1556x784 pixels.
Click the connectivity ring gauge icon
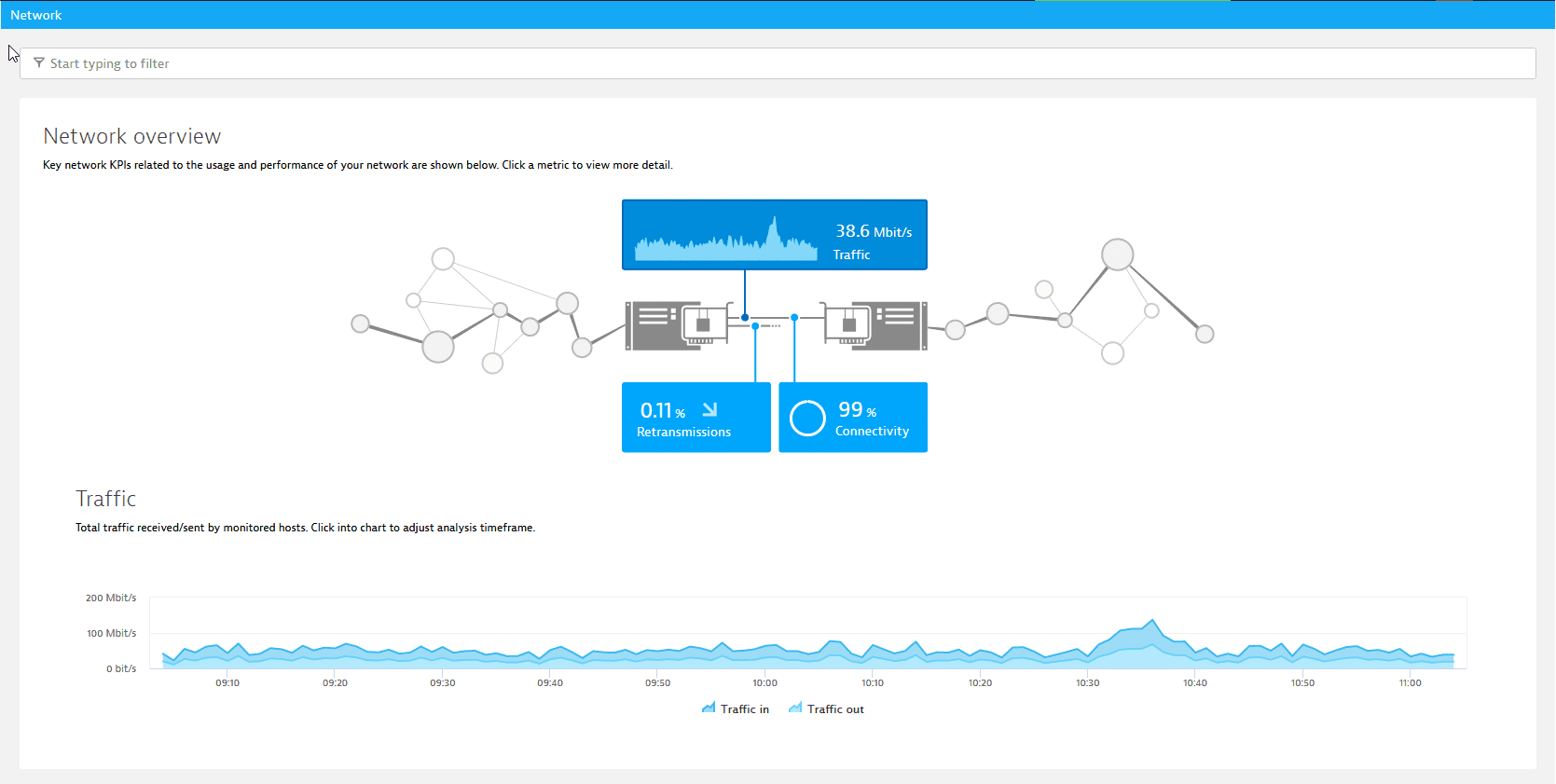807,419
